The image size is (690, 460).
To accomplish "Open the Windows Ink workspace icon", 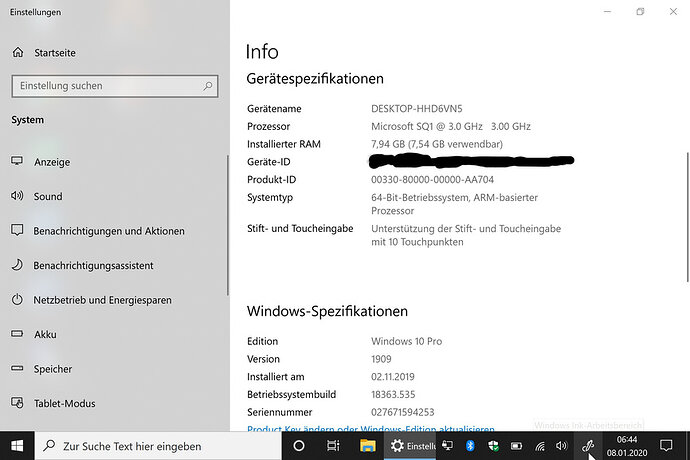I will click(x=588, y=446).
